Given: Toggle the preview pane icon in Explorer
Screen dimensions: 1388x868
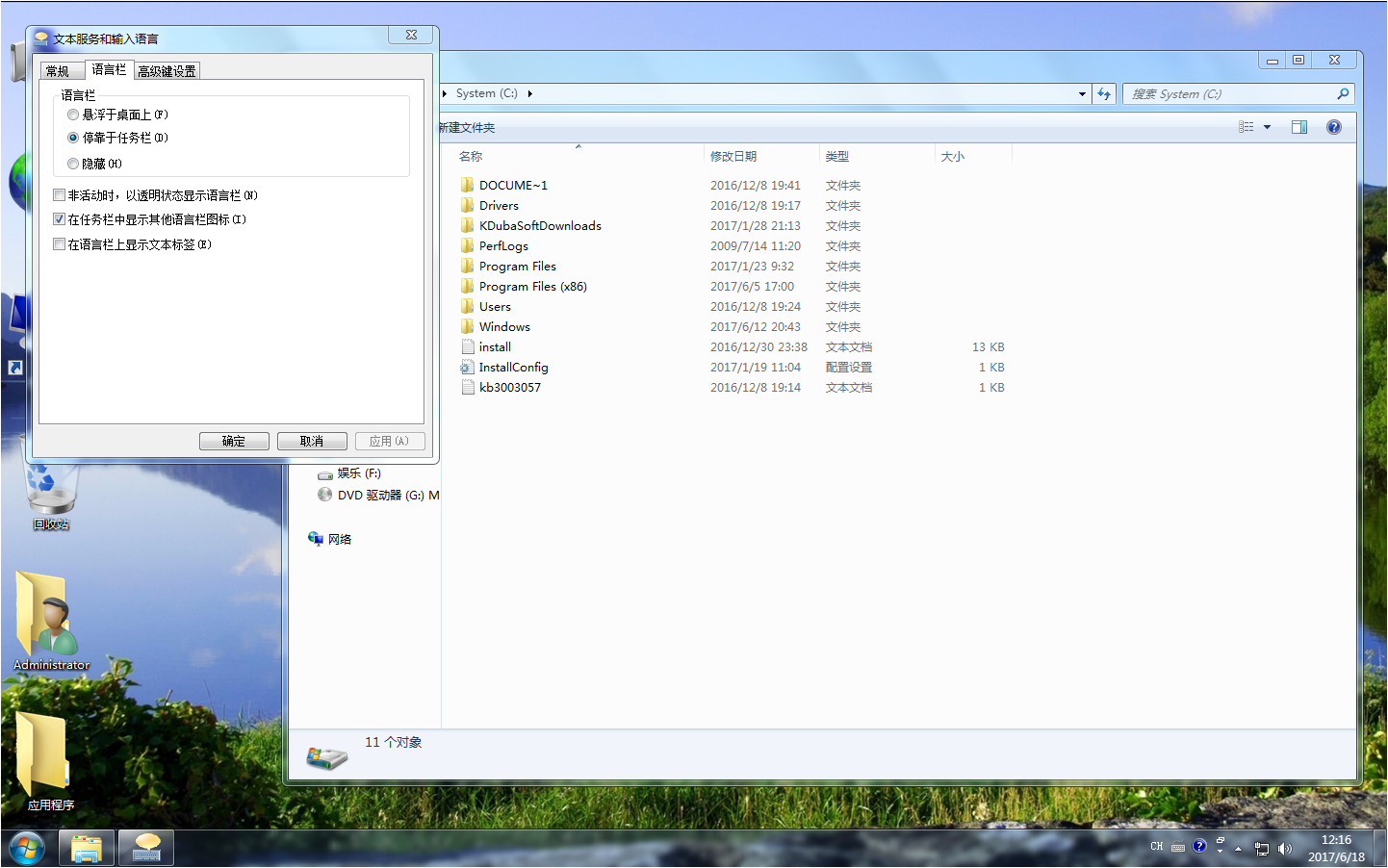Looking at the screenshot, I should click(x=1298, y=127).
